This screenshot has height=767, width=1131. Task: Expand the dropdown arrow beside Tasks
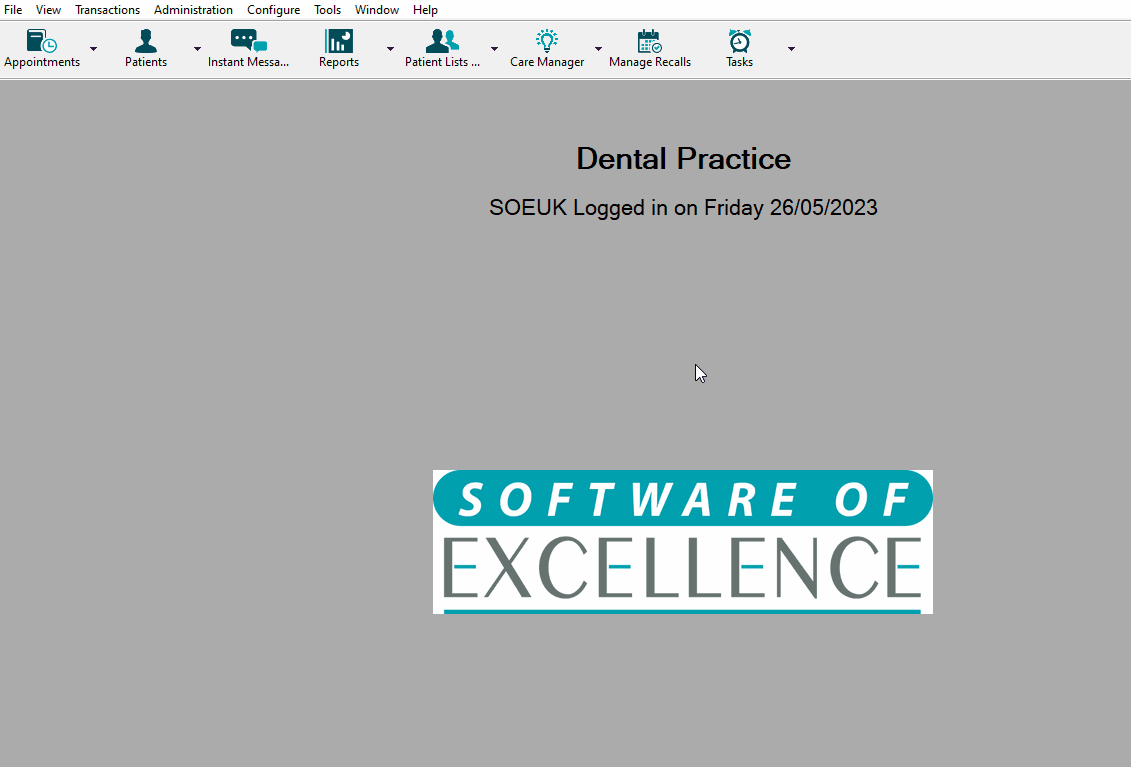point(791,49)
